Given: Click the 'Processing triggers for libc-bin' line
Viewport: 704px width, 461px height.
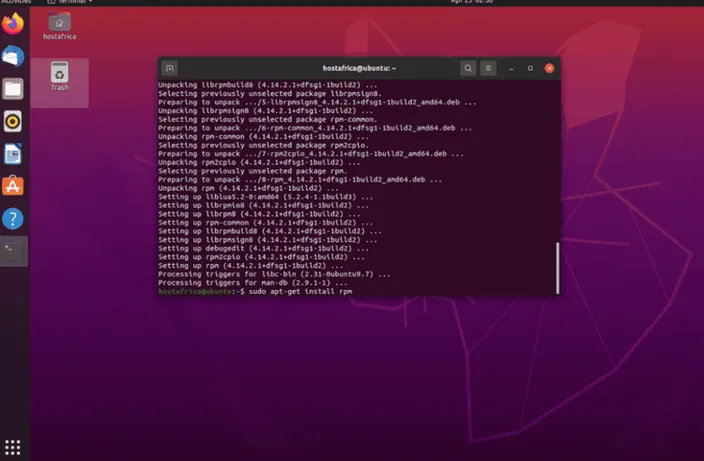Looking at the screenshot, I should point(274,274).
